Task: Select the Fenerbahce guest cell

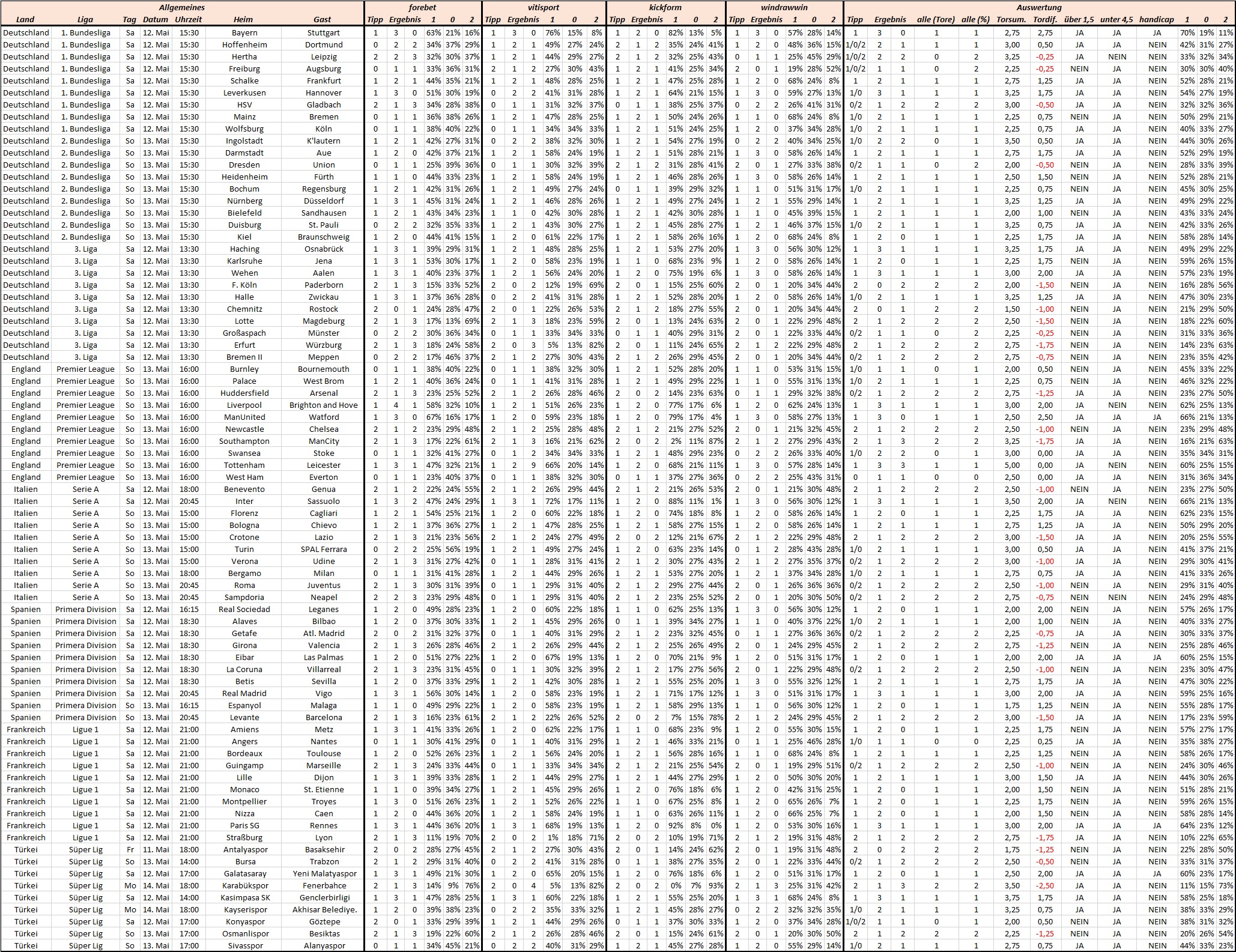Action: coord(323,885)
